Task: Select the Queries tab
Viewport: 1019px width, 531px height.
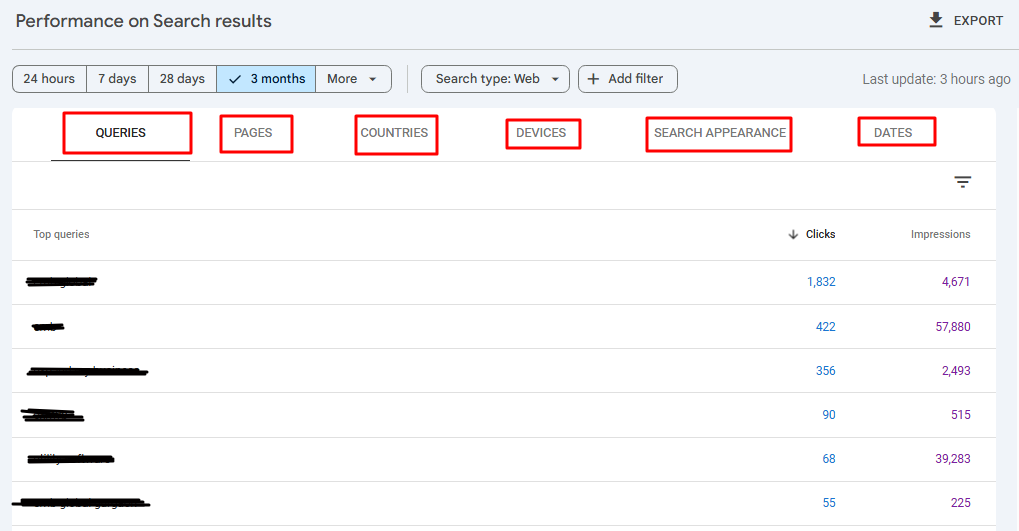Action: (x=121, y=133)
